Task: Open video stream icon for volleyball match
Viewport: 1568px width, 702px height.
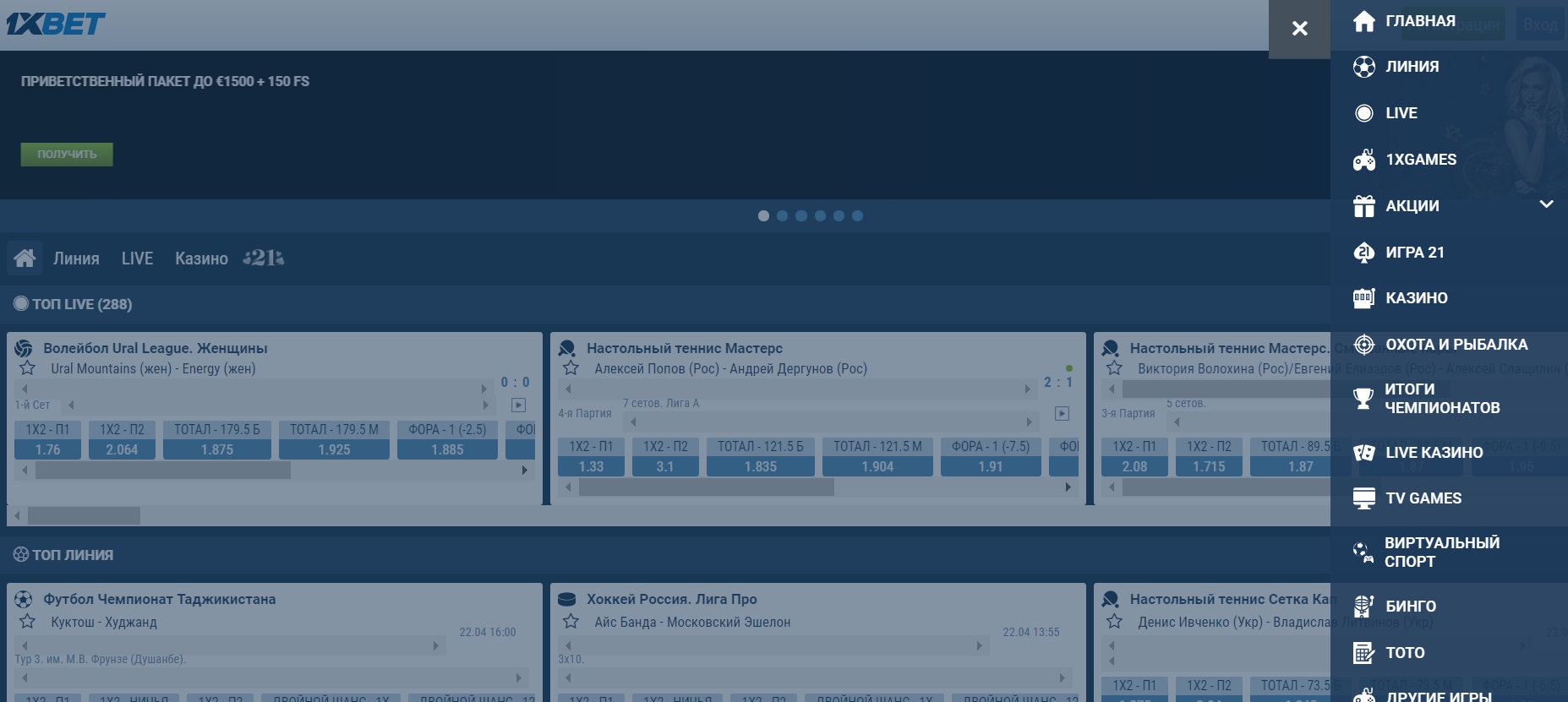Action: tap(518, 405)
